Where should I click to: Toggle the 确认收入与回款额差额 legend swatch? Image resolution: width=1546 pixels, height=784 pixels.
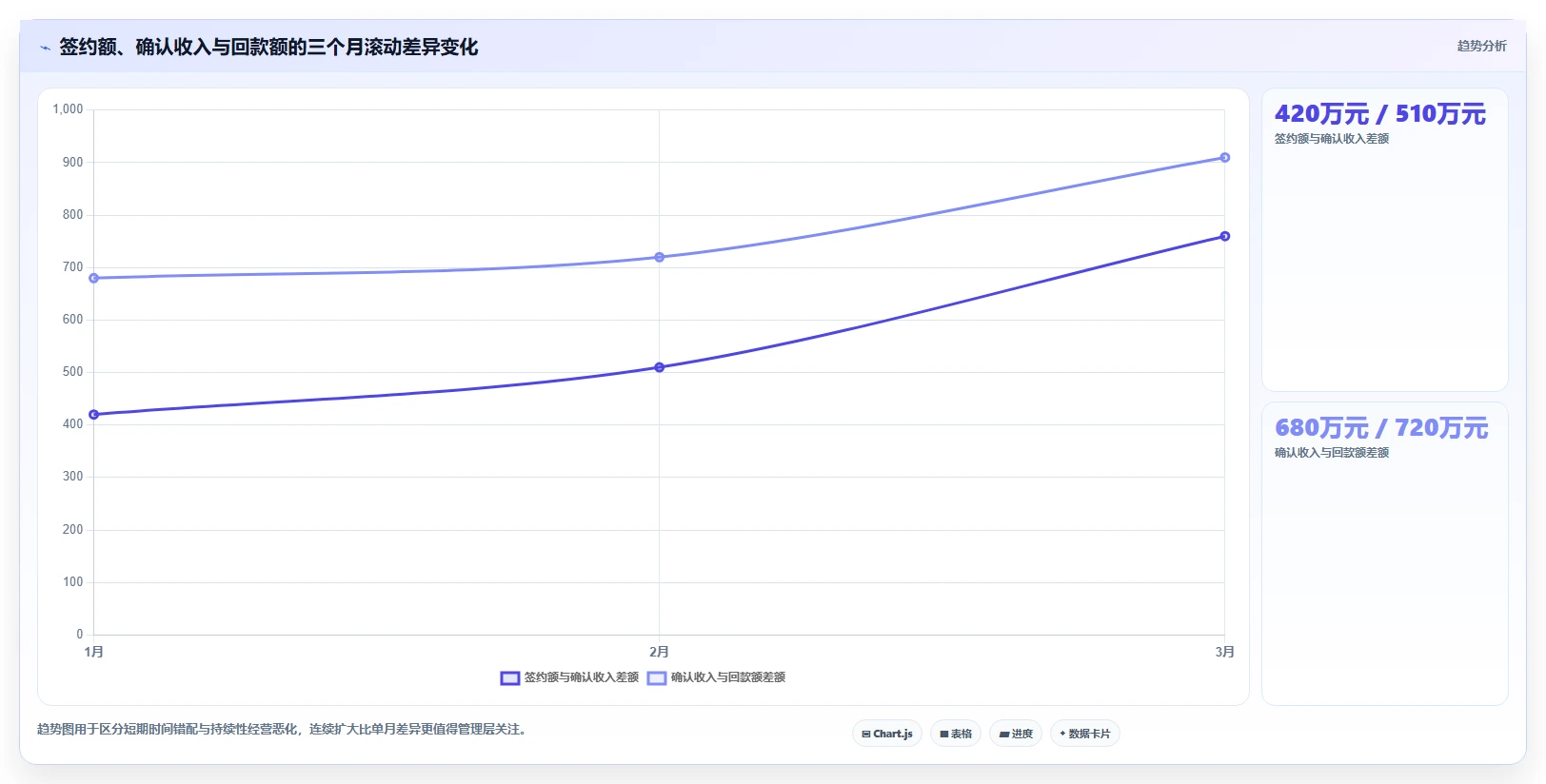click(x=657, y=678)
